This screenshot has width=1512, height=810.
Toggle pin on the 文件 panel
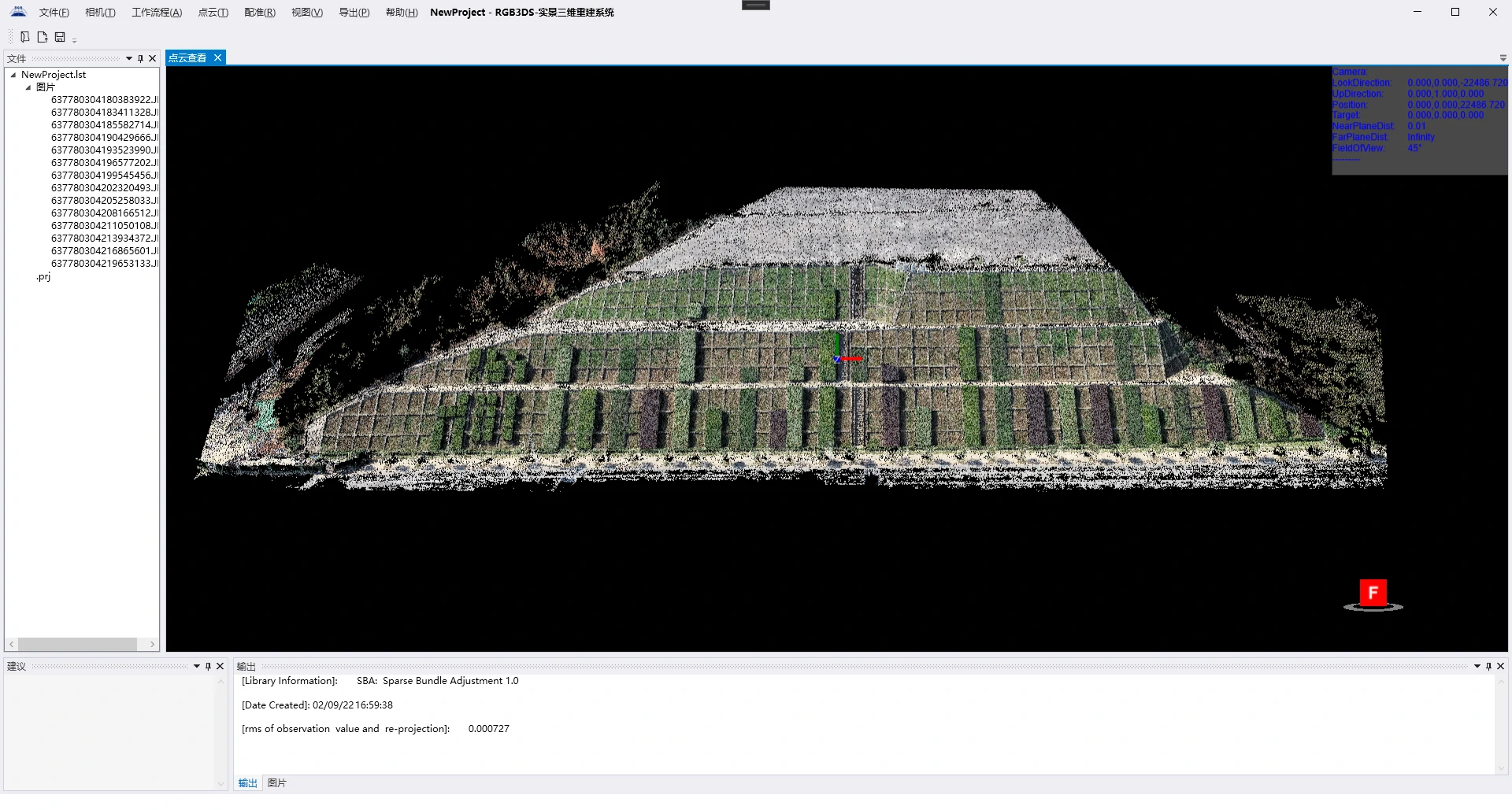[x=141, y=59]
